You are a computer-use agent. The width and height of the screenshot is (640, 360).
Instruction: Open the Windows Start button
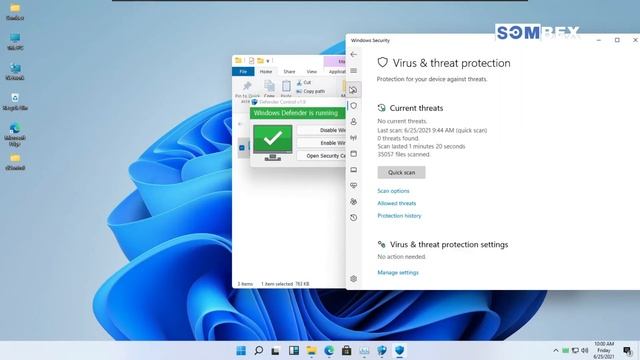241,350
